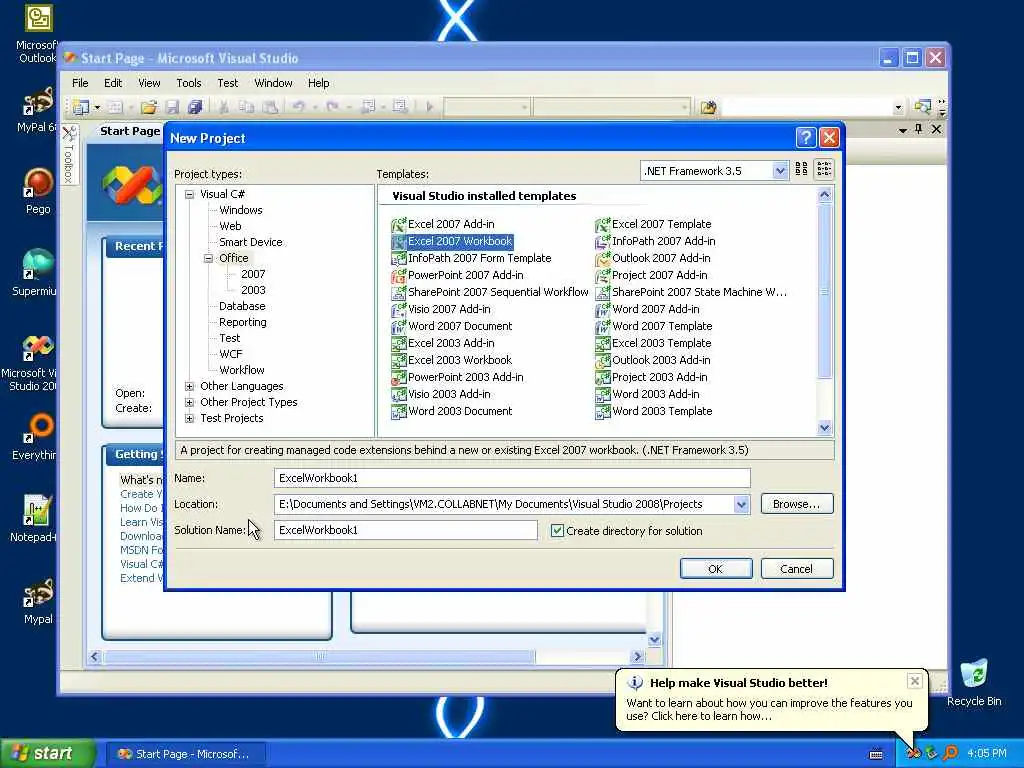1024x768 pixels.
Task: Cancel the New Project dialog
Action: click(797, 569)
